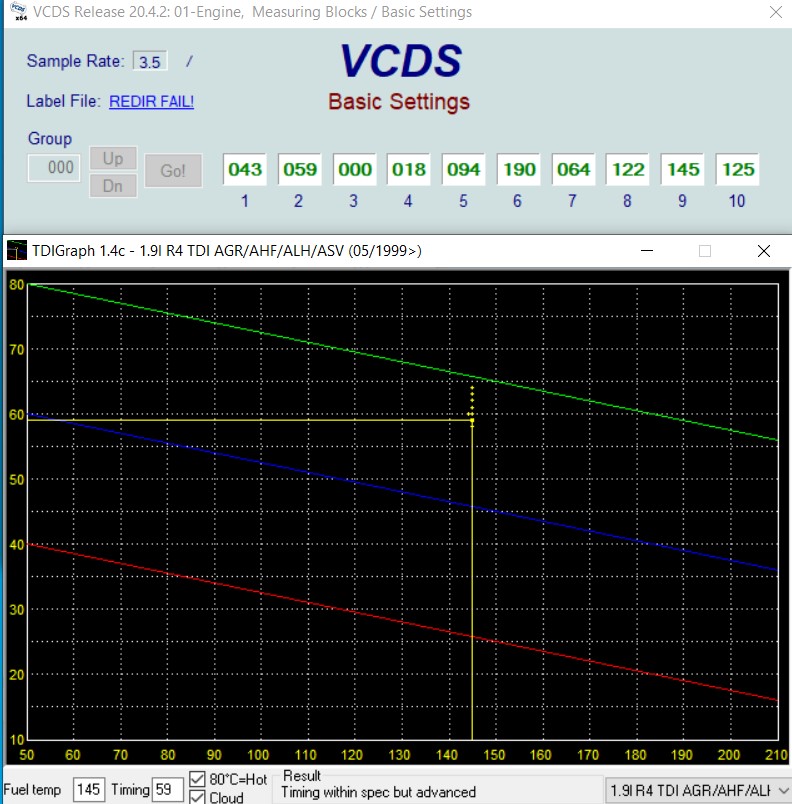Close the TDIGraph window
Screen dimensions: 792x804
pyautogui.click(x=763, y=251)
